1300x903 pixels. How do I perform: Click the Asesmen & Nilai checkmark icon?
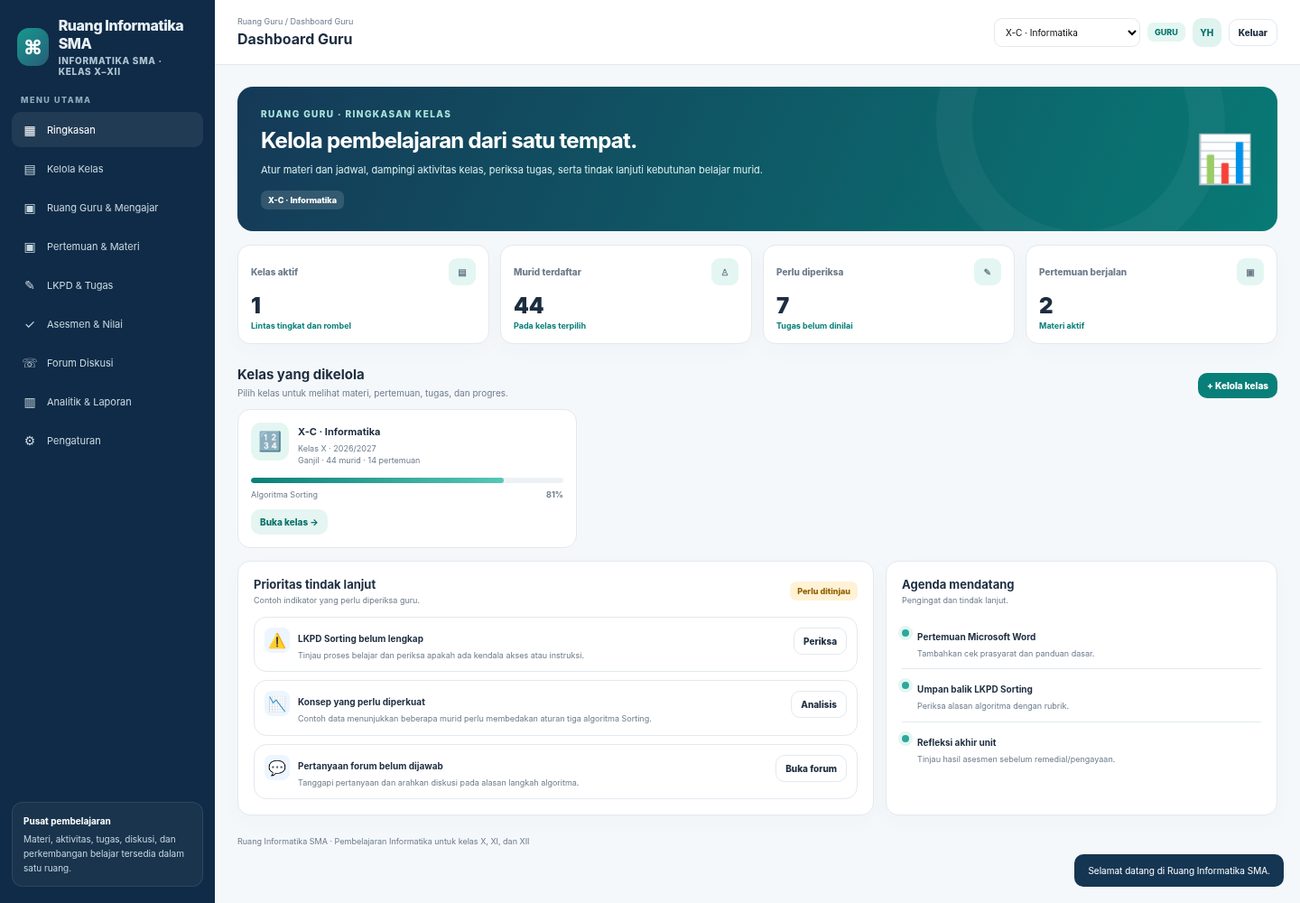click(30, 325)
